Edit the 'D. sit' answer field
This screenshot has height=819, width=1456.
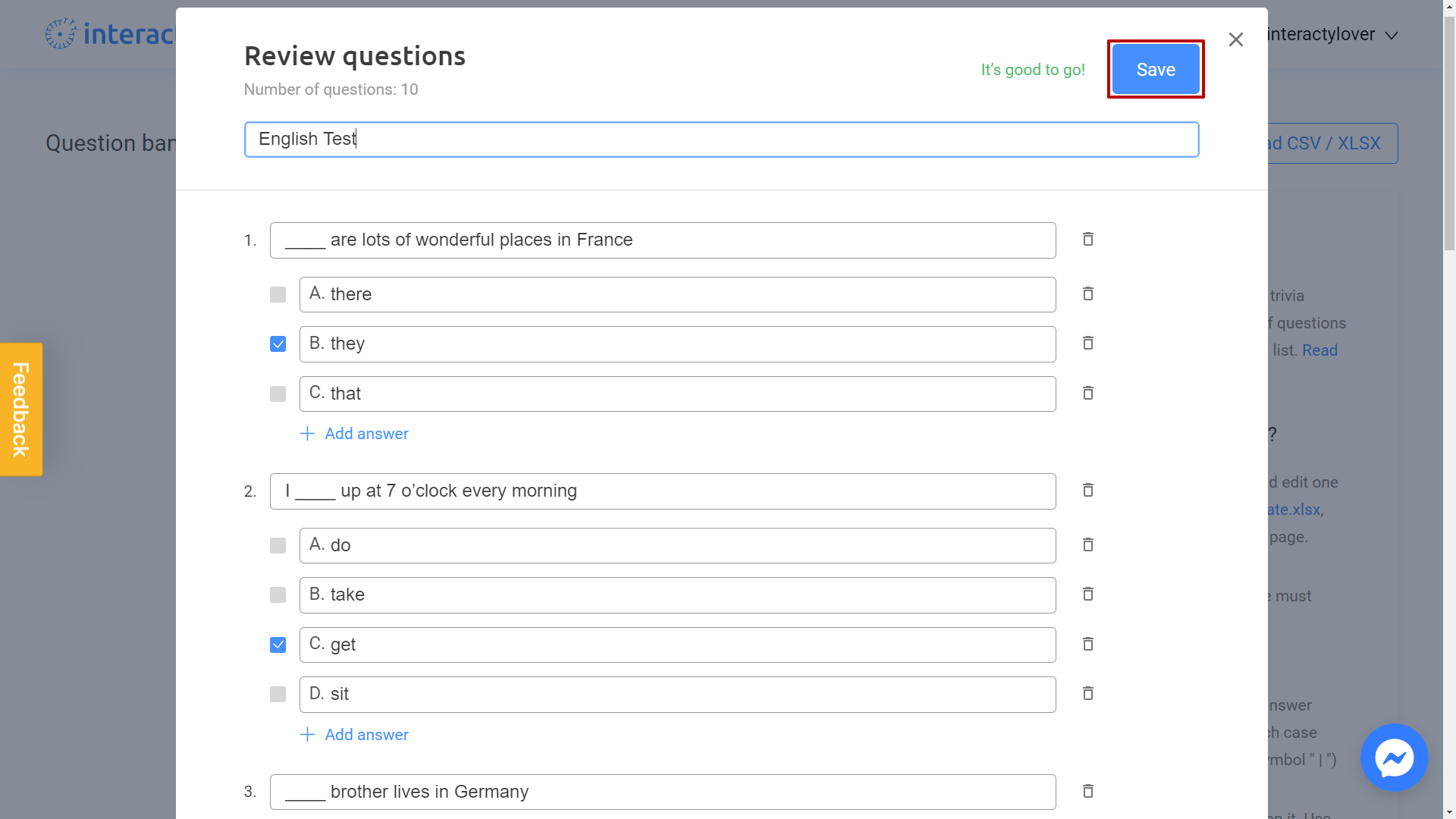(677, 695)
